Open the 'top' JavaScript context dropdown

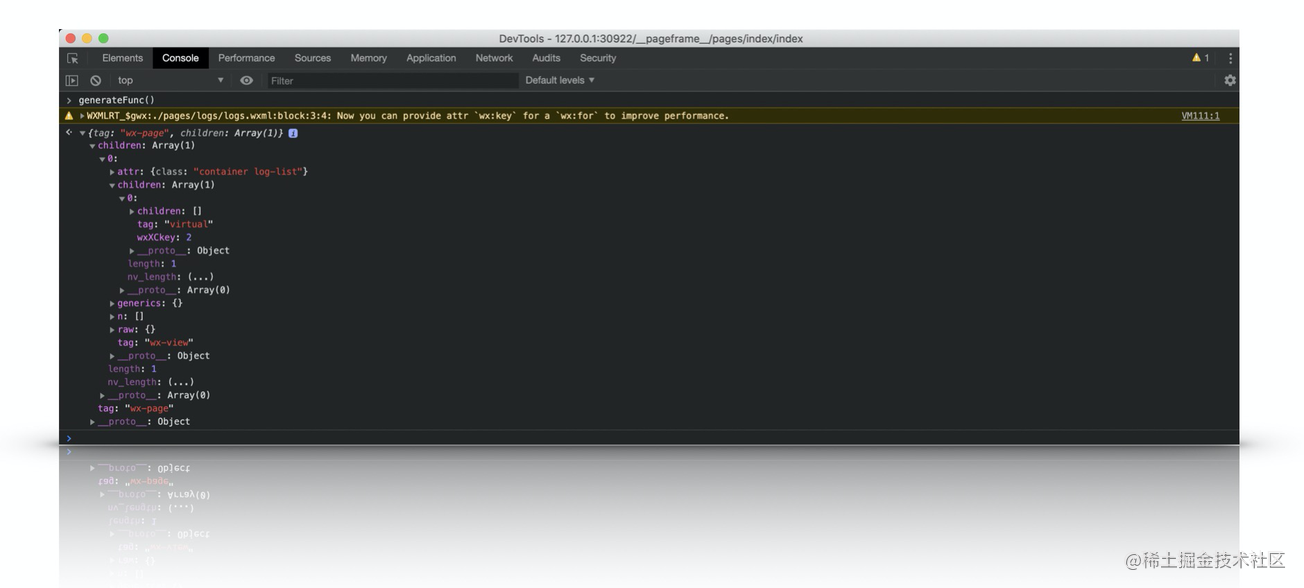point(170,80)
